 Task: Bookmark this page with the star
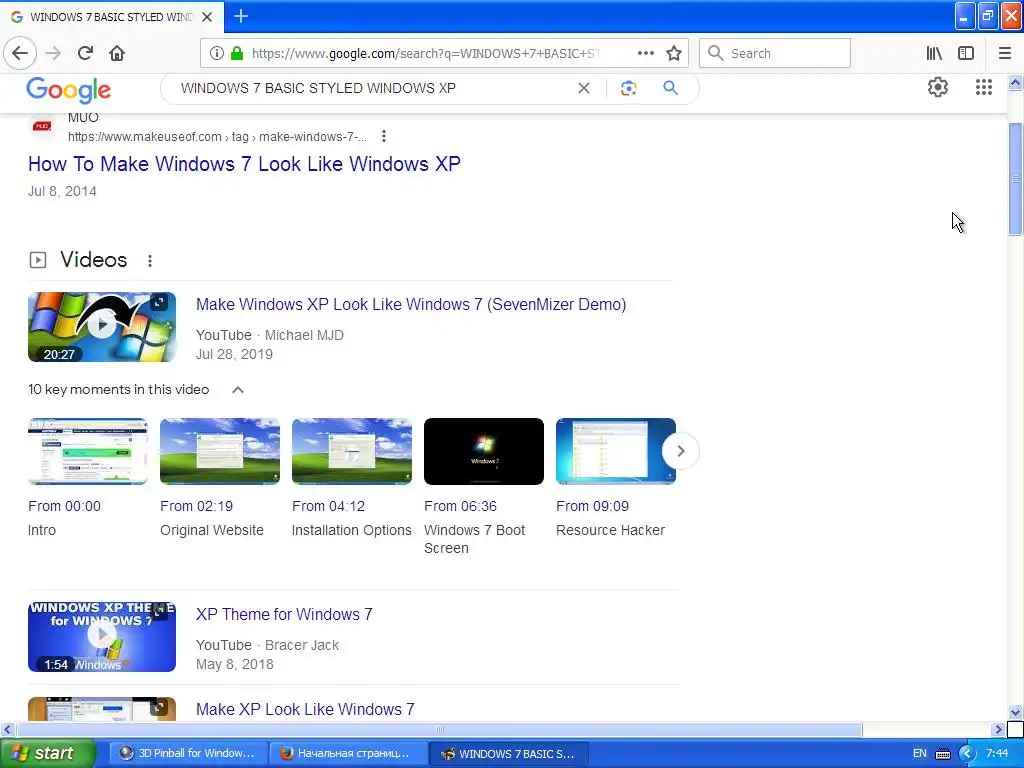click(x=674, y=54)
